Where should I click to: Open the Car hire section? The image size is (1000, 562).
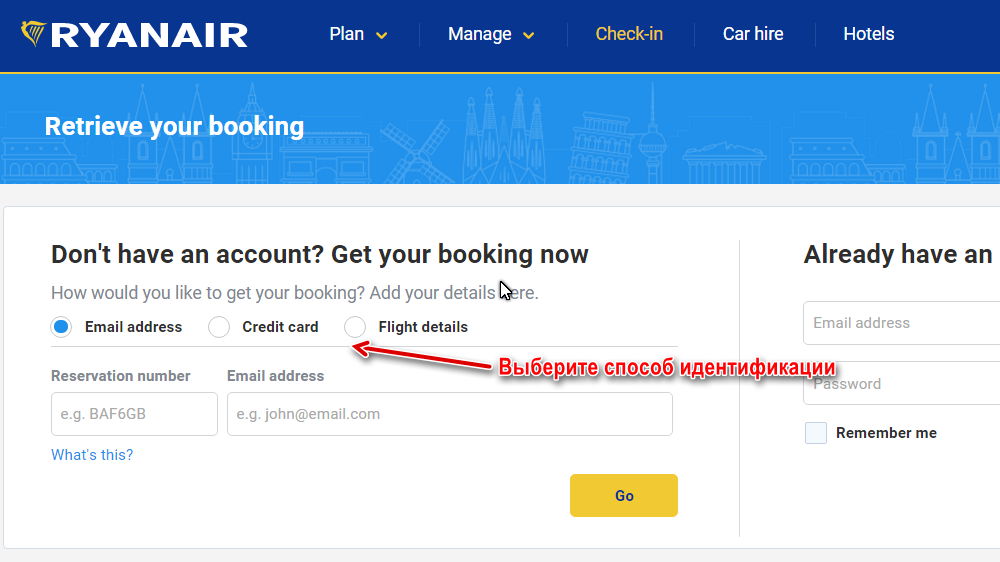pos(753,34)
